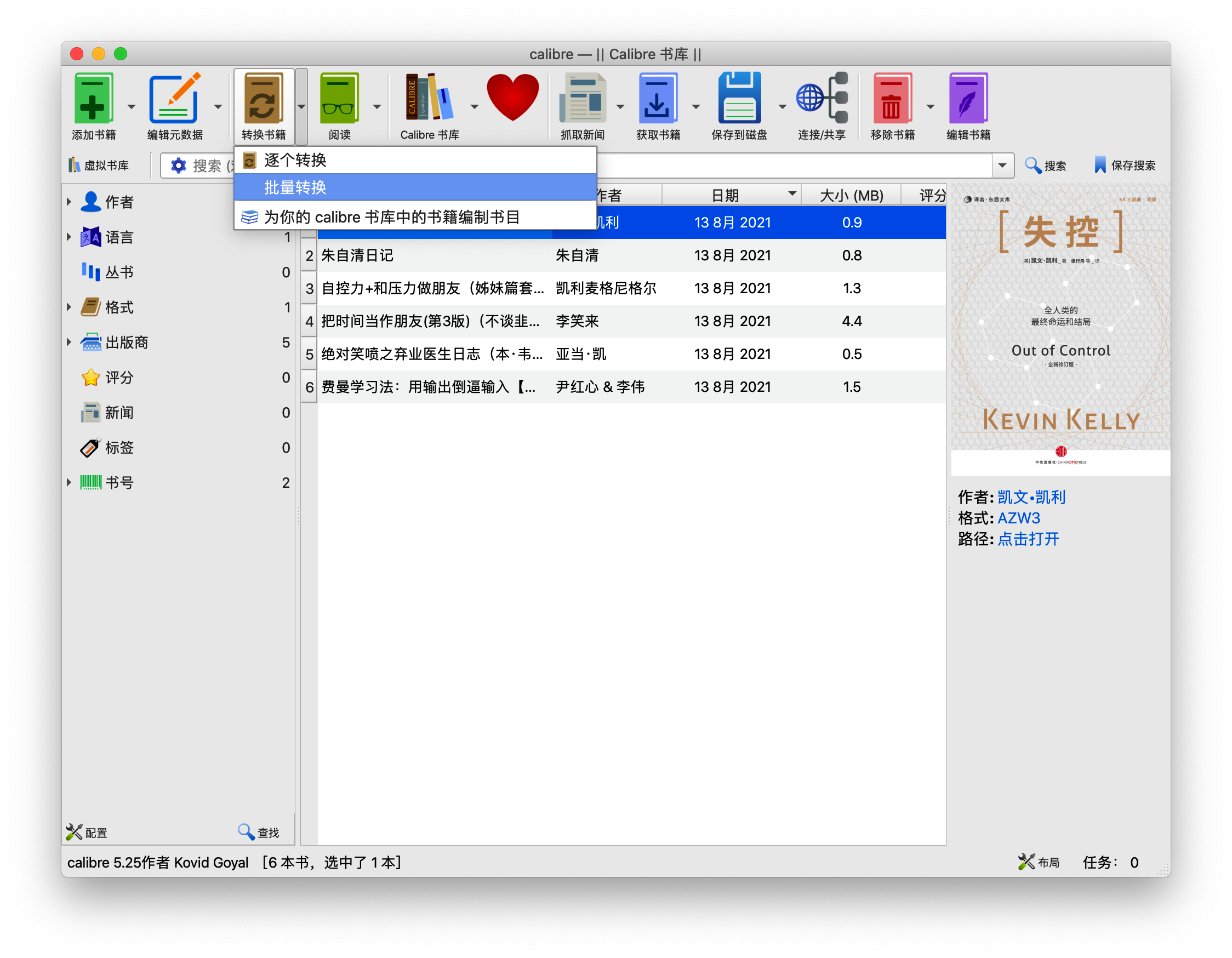Click the 虚拟书库 virtual library button

[x=99, y=166]
